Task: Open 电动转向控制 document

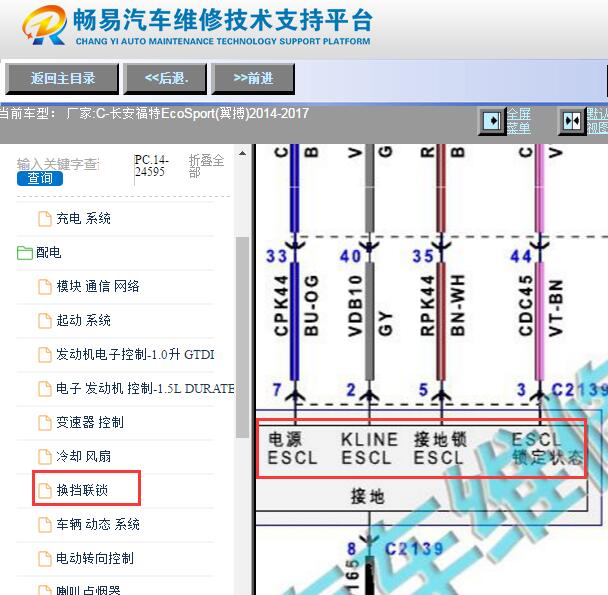Action: tap(95, 558)
